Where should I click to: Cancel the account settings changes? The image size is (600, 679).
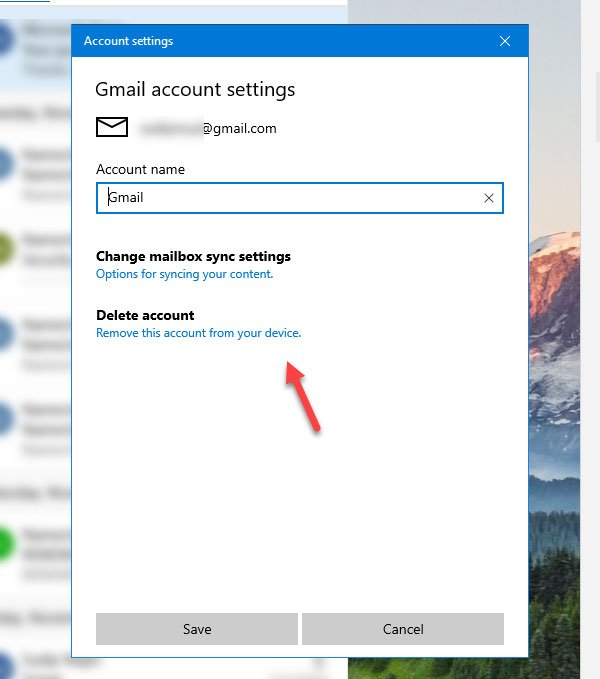click(403, 629)
